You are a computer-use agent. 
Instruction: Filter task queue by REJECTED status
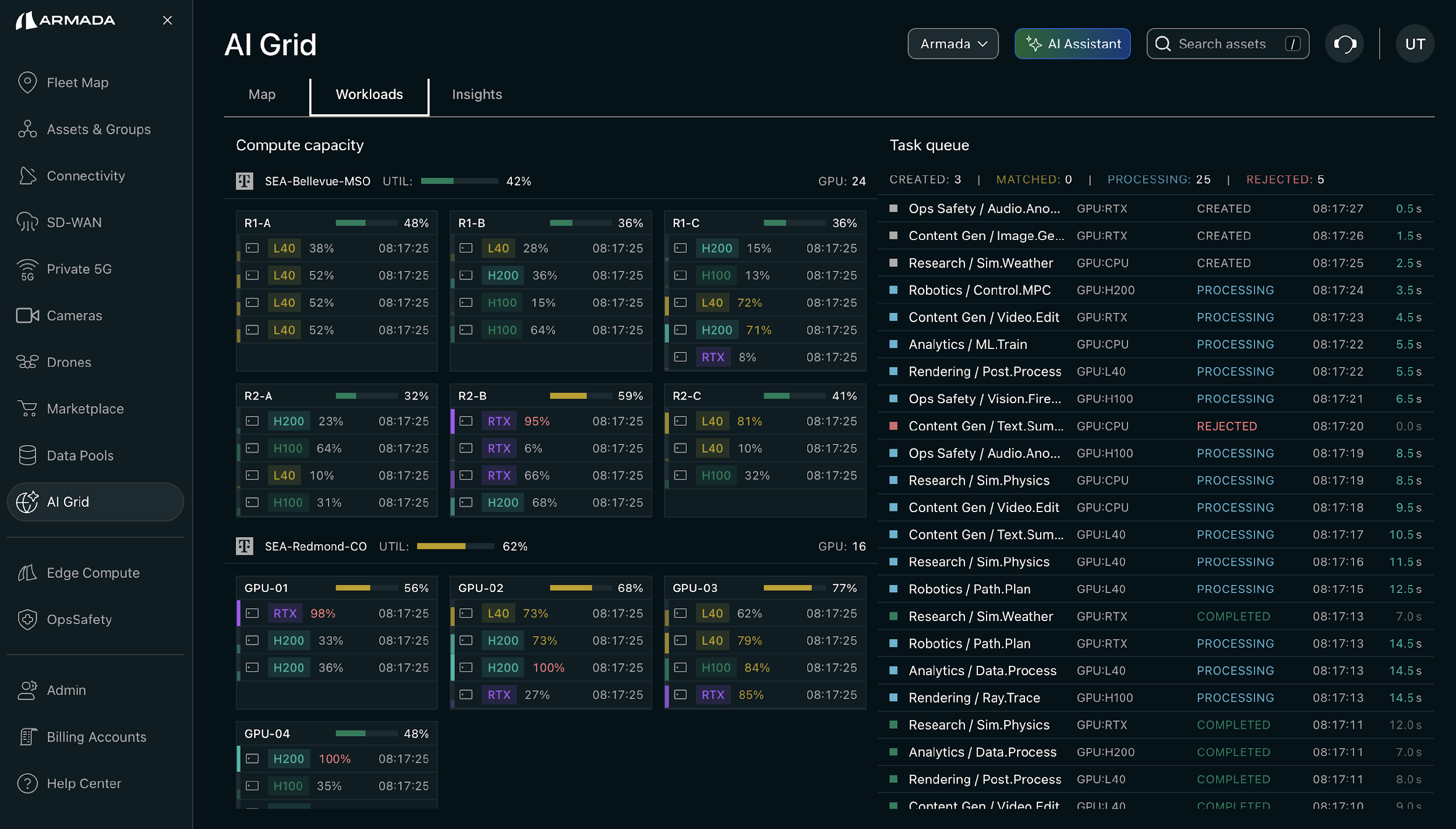click(x=1285, y=179)
